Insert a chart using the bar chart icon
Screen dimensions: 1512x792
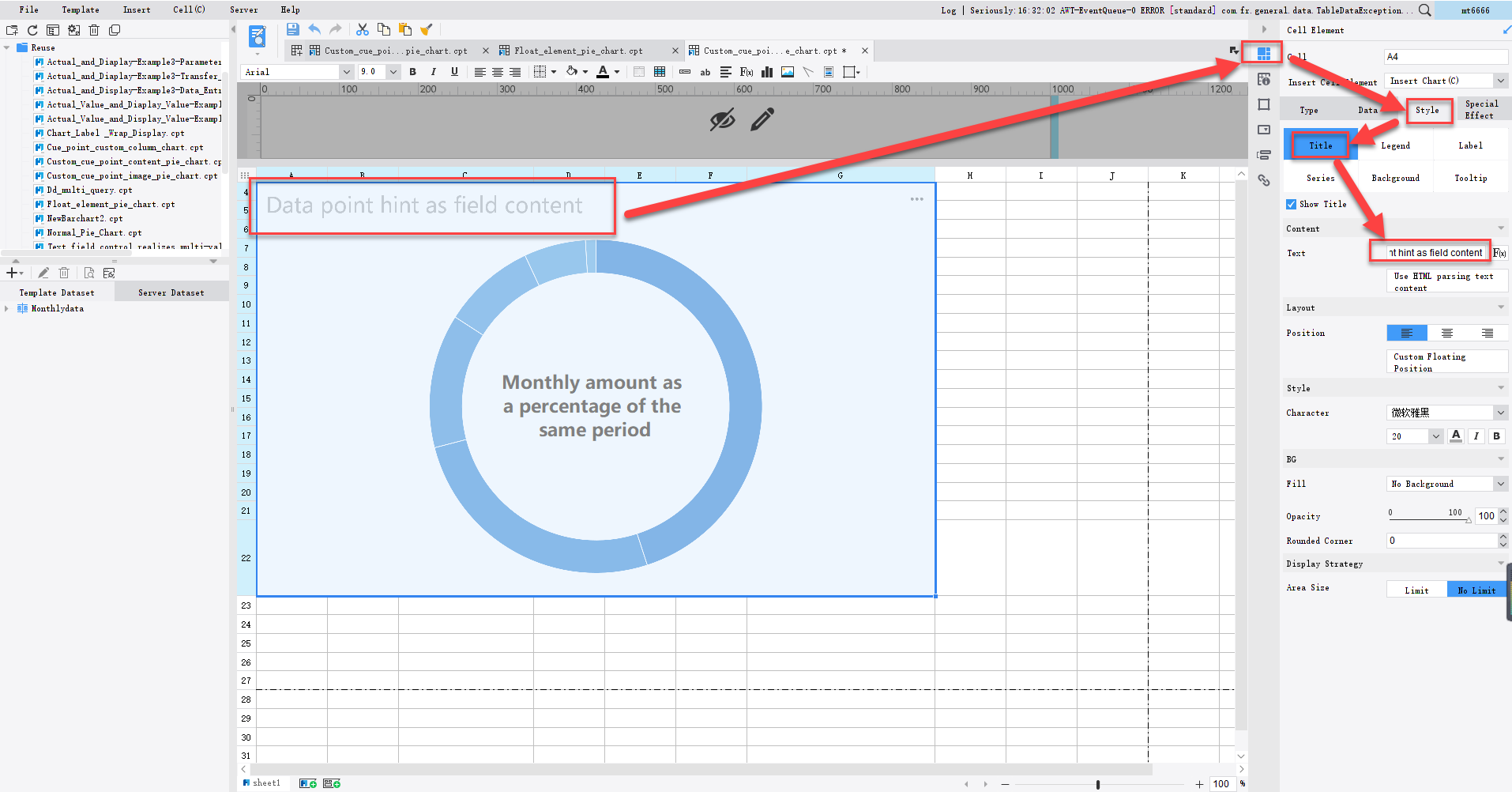point(766,72)
